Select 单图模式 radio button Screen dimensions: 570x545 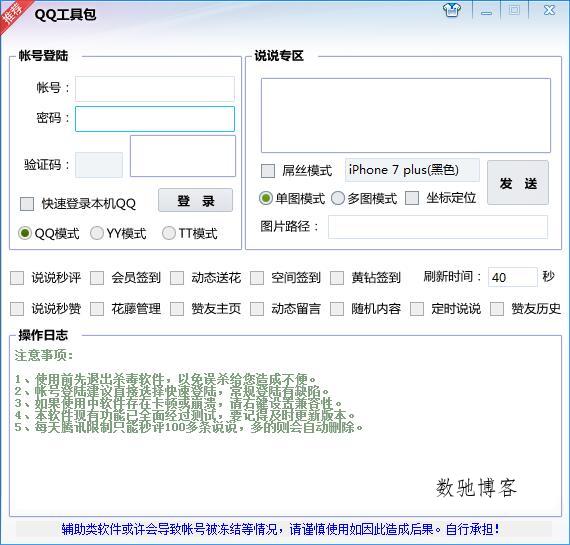(266, 199)
